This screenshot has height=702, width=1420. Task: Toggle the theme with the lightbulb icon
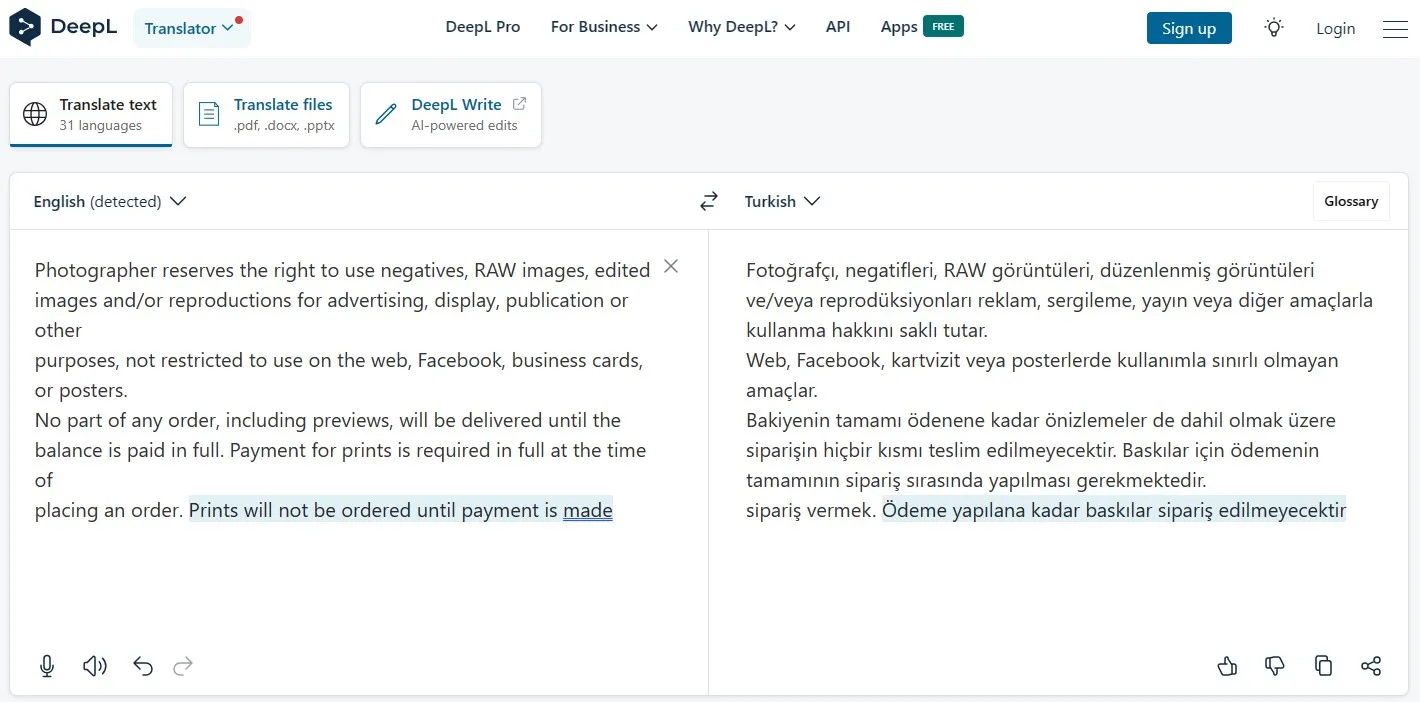pos(1274,27)
